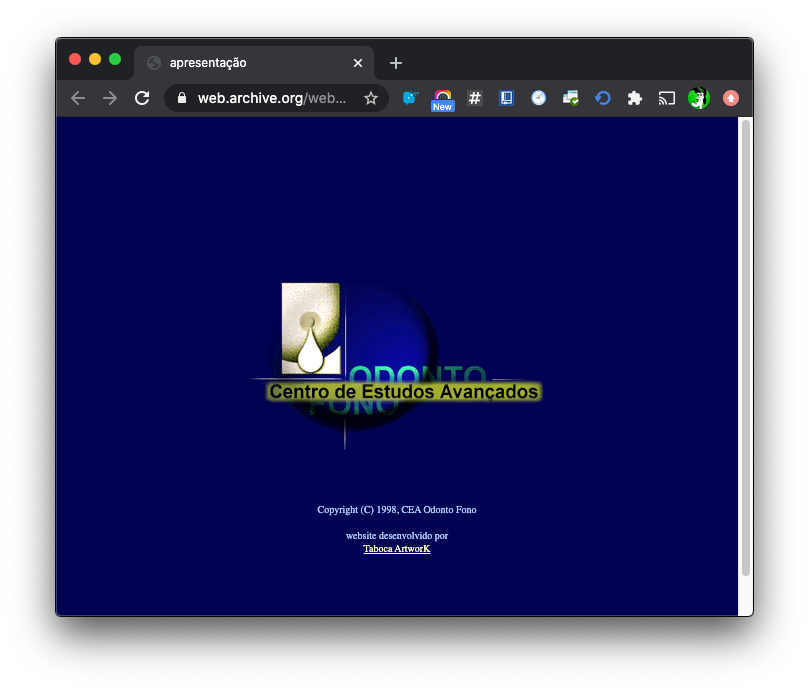Open the hashtag extension icon
This screenshot has width=809, height=690.
point(475,98)
